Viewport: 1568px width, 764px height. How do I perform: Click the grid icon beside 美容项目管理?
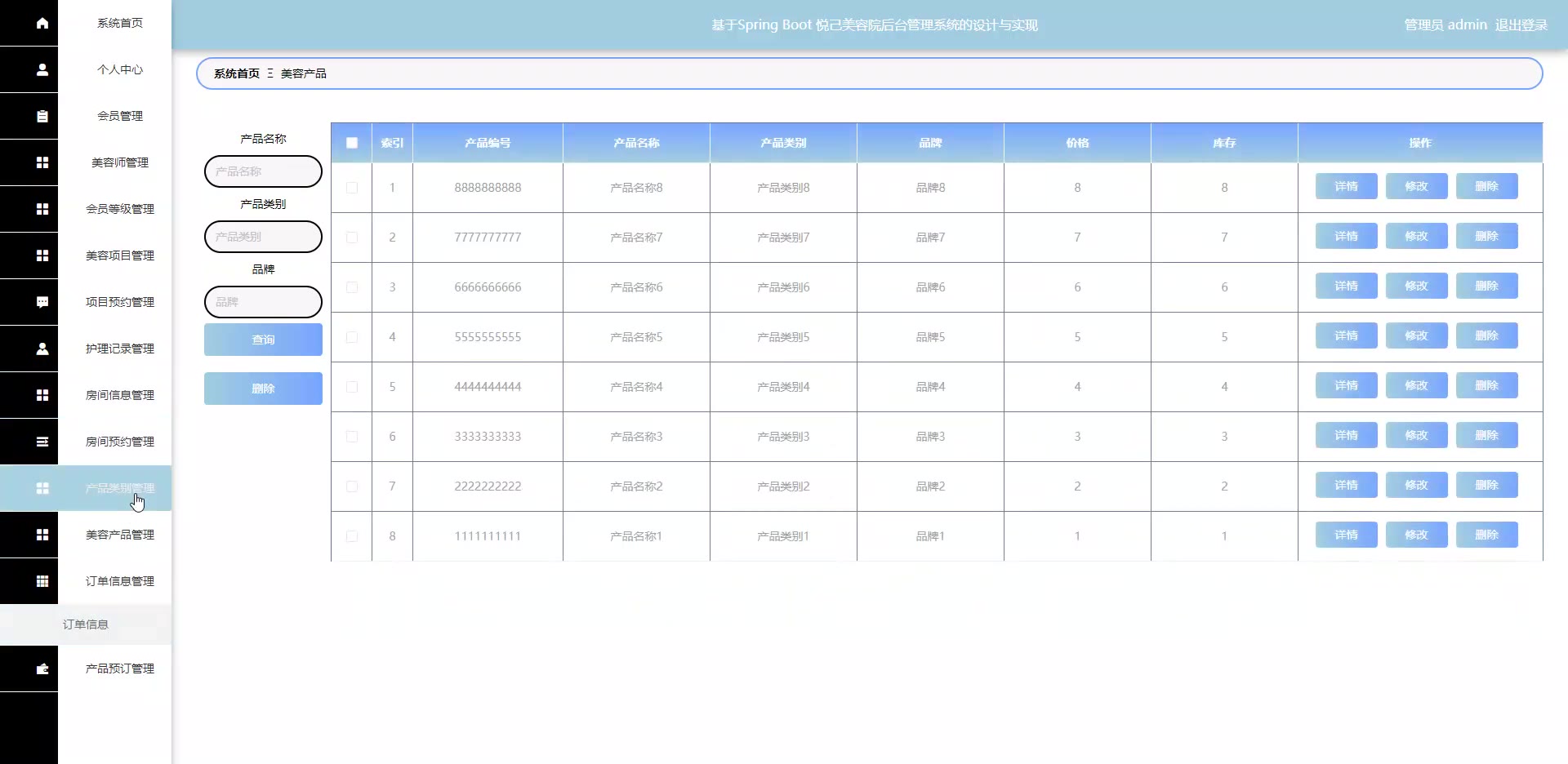(42, 255)
